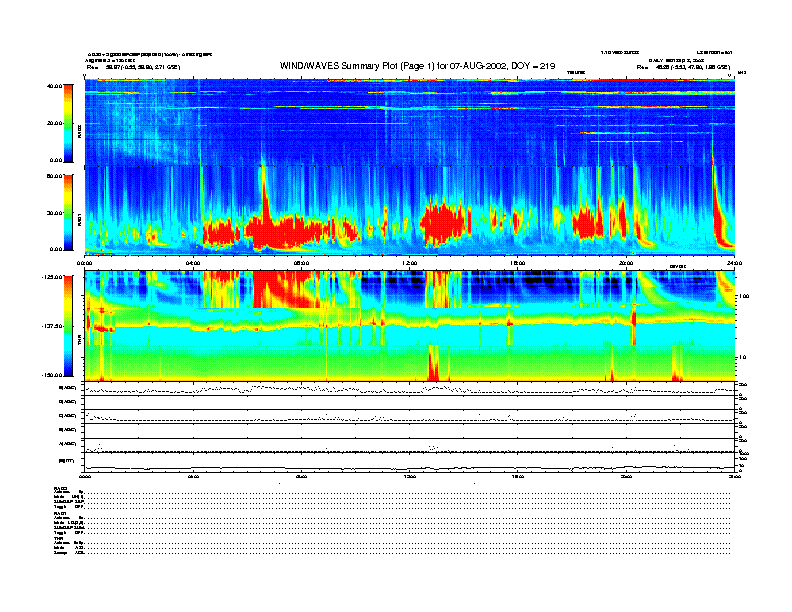Screen dimensions: 792x612
Task: Click the 04:00 tick label below RAD1 panel
Action: [x=193, y=263]
